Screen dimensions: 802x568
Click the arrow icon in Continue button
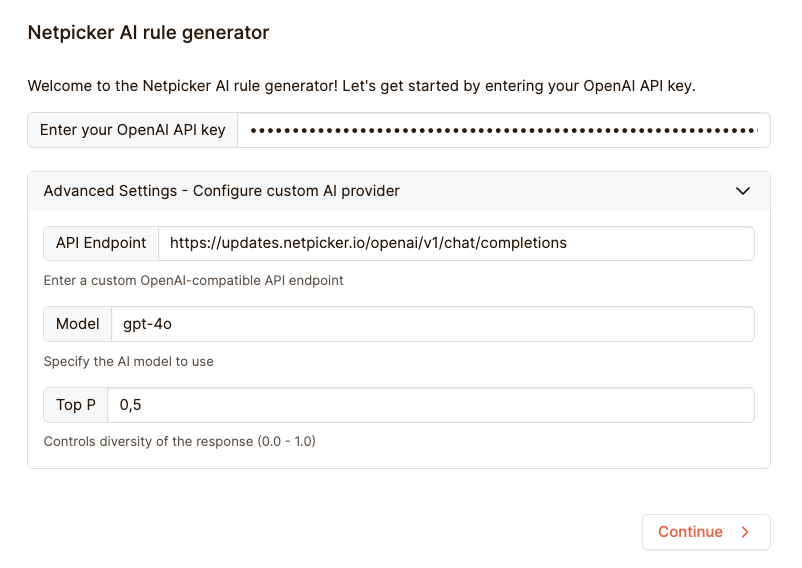(x=745, y=532)
